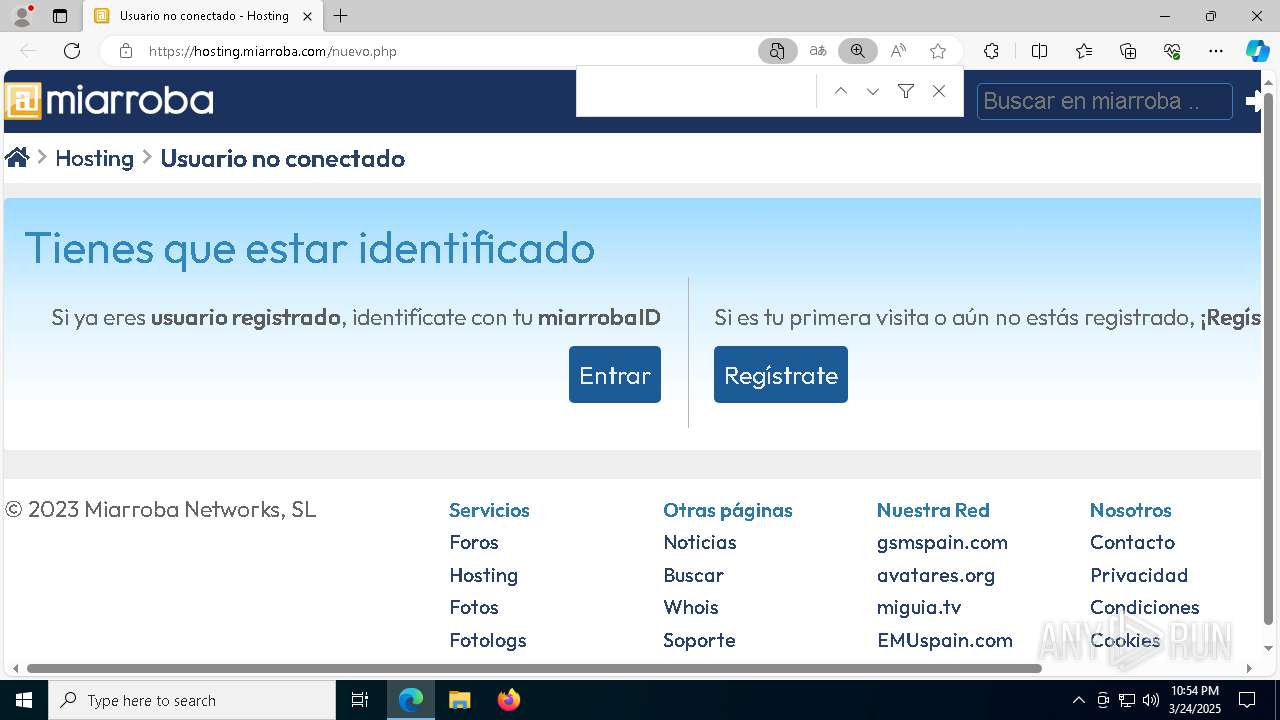Open the Foros link
The image size is (1280, 720).
(x=474, y=542)
